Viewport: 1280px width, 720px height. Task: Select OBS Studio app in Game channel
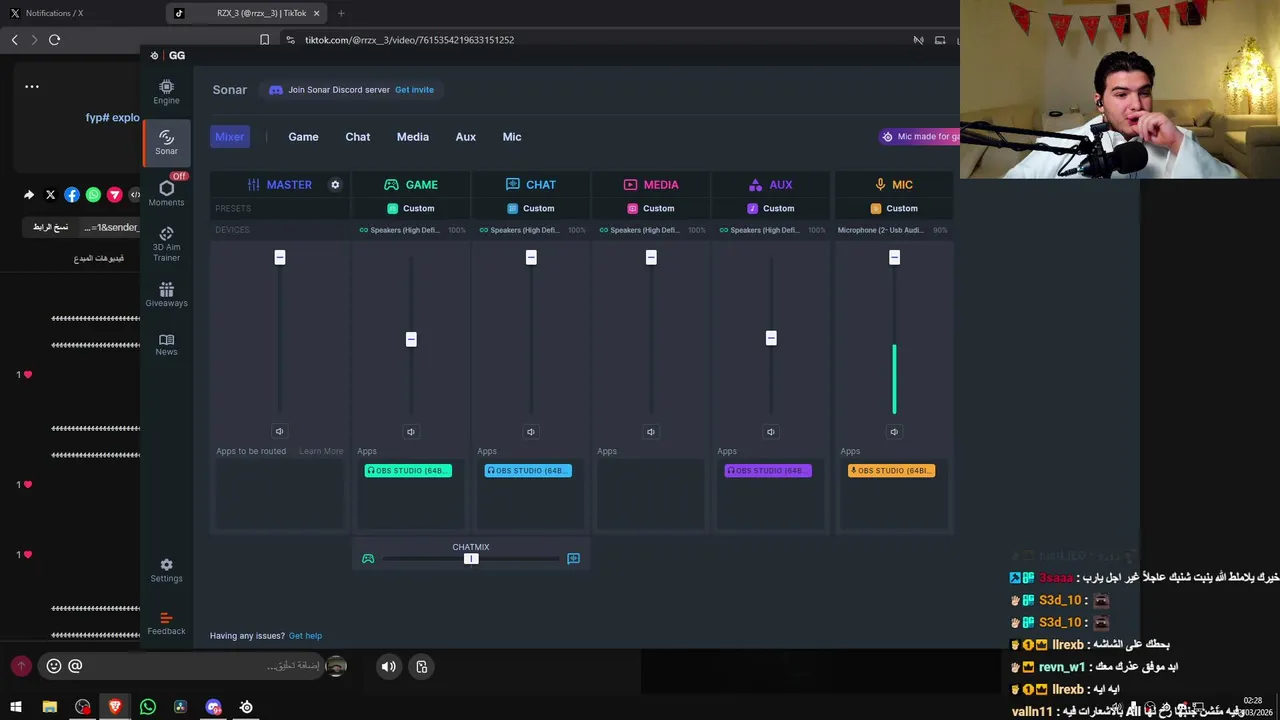pos(408,471)
